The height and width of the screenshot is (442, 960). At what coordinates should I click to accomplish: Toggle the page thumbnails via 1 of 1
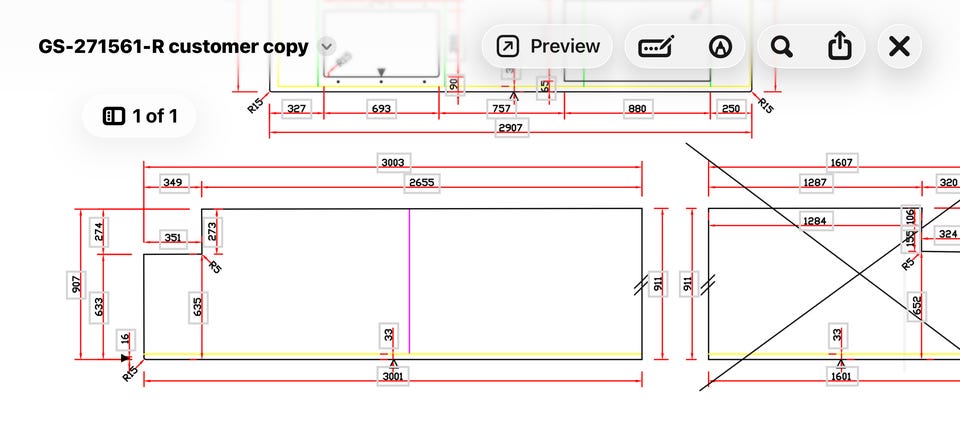[140, 116]
